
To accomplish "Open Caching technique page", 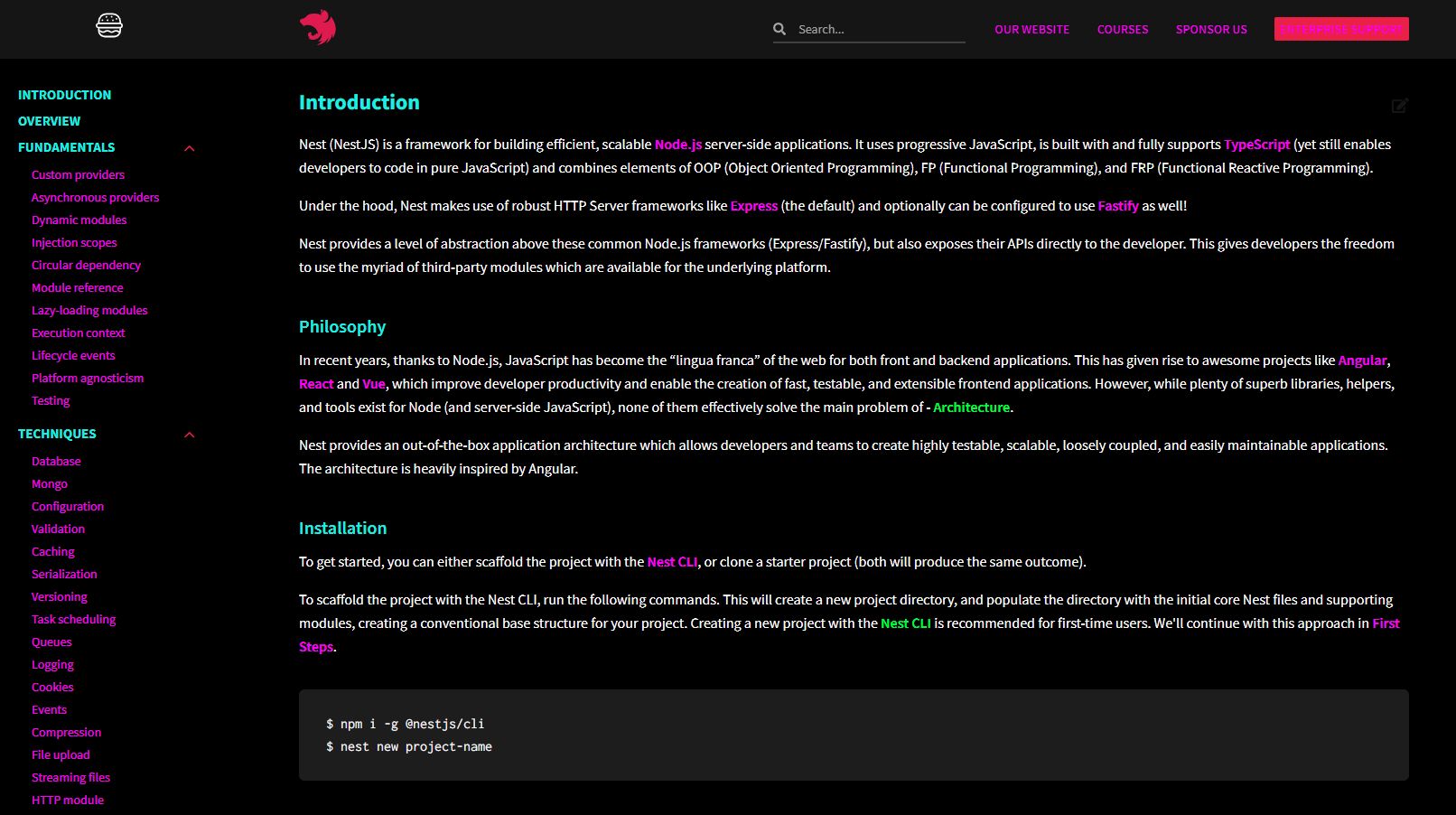I will tap(53, 551).
